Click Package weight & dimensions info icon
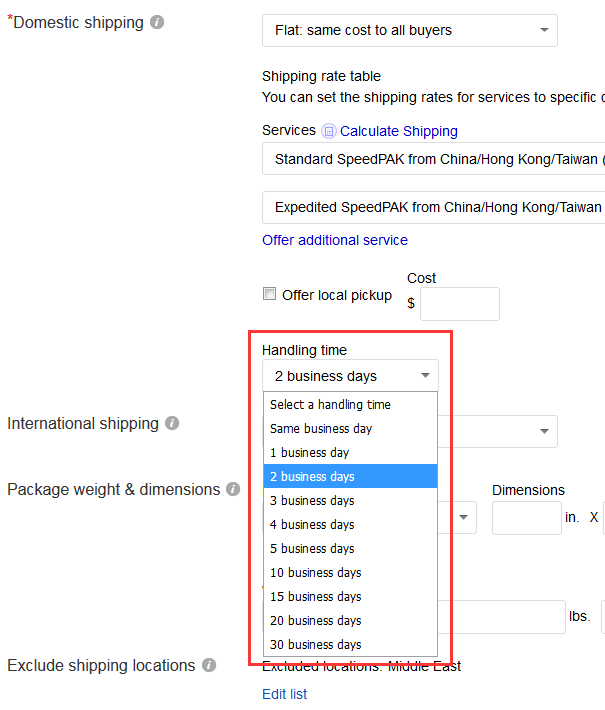The height and width of the screenshot is (710, 605). pyautogui.click(x=233, y=489)
